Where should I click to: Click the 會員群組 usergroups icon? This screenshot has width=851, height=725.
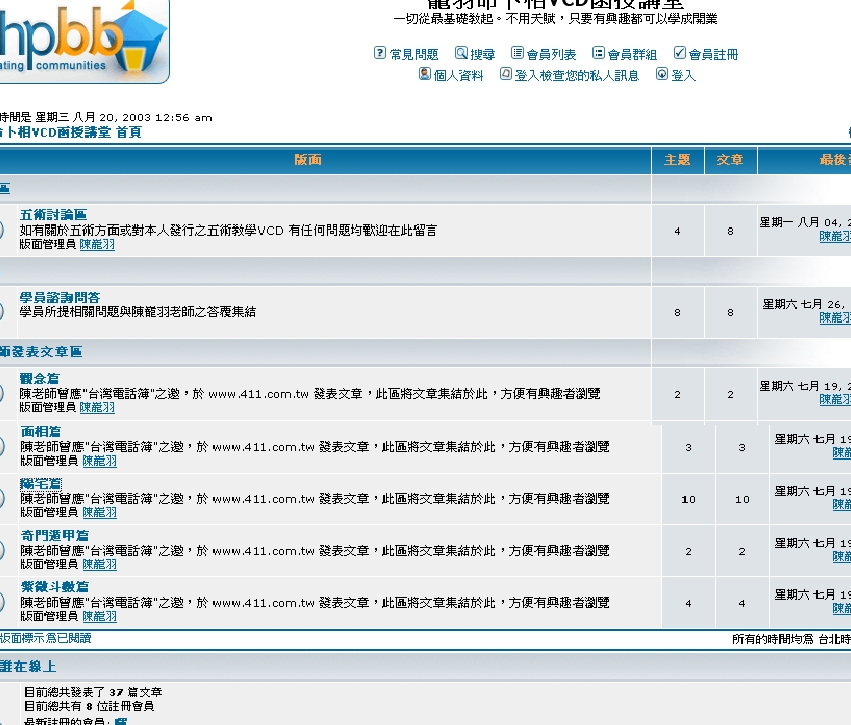click(x=598, y=53)
